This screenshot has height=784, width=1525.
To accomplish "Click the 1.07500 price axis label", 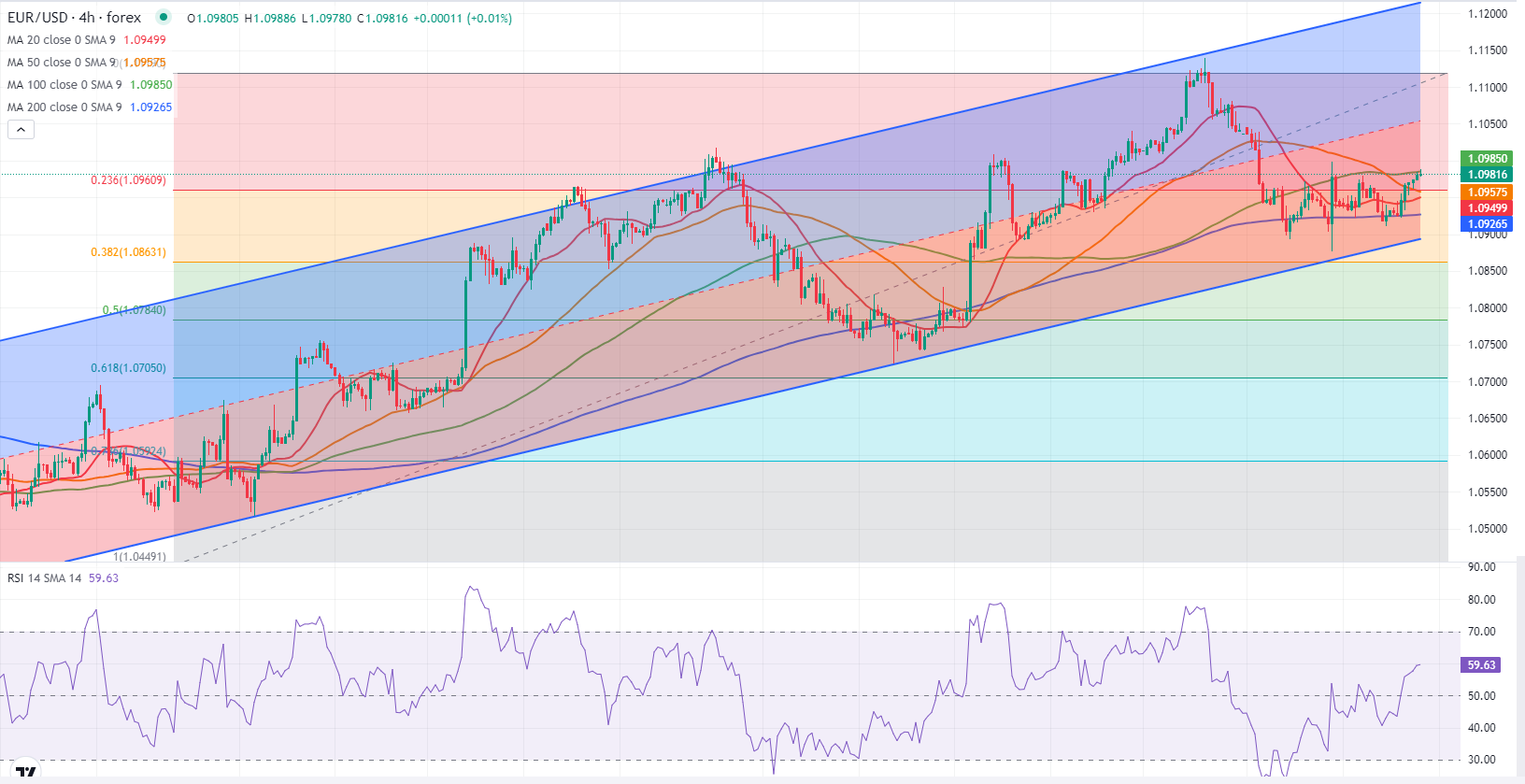I will pos(1487,345).
